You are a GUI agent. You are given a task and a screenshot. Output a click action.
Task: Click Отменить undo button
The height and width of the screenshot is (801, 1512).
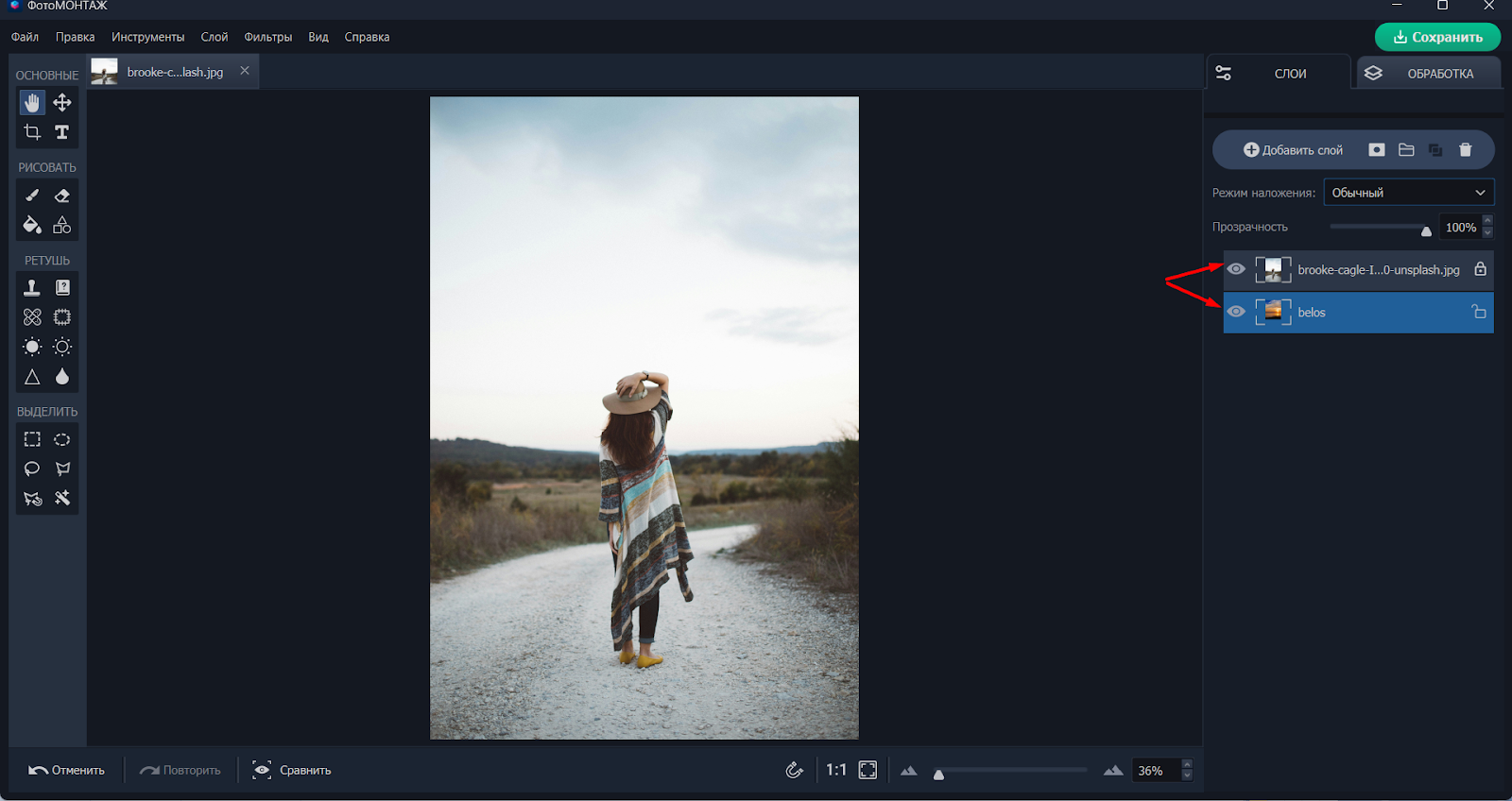coord(66,770)
